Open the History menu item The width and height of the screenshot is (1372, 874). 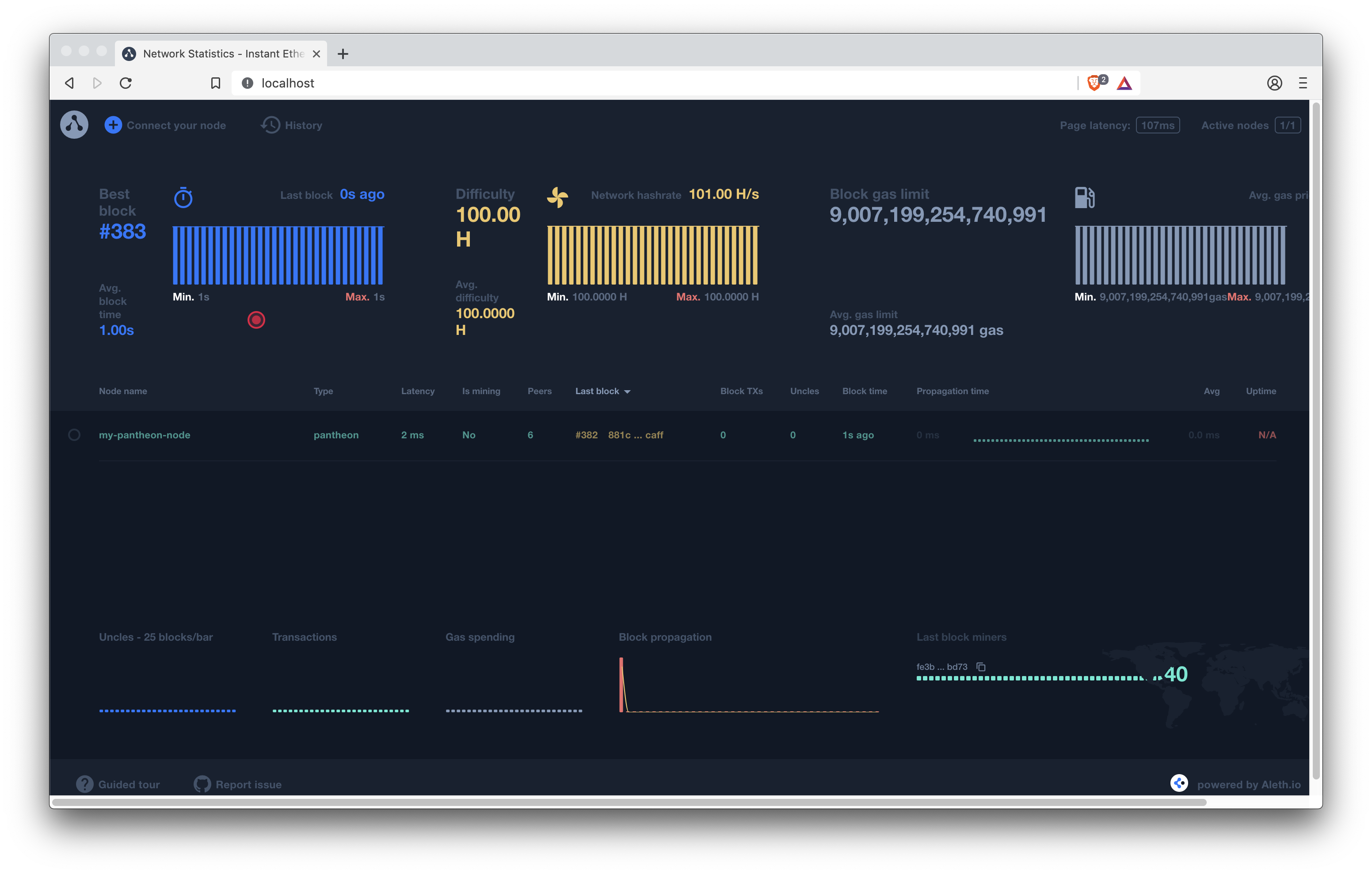292,125
